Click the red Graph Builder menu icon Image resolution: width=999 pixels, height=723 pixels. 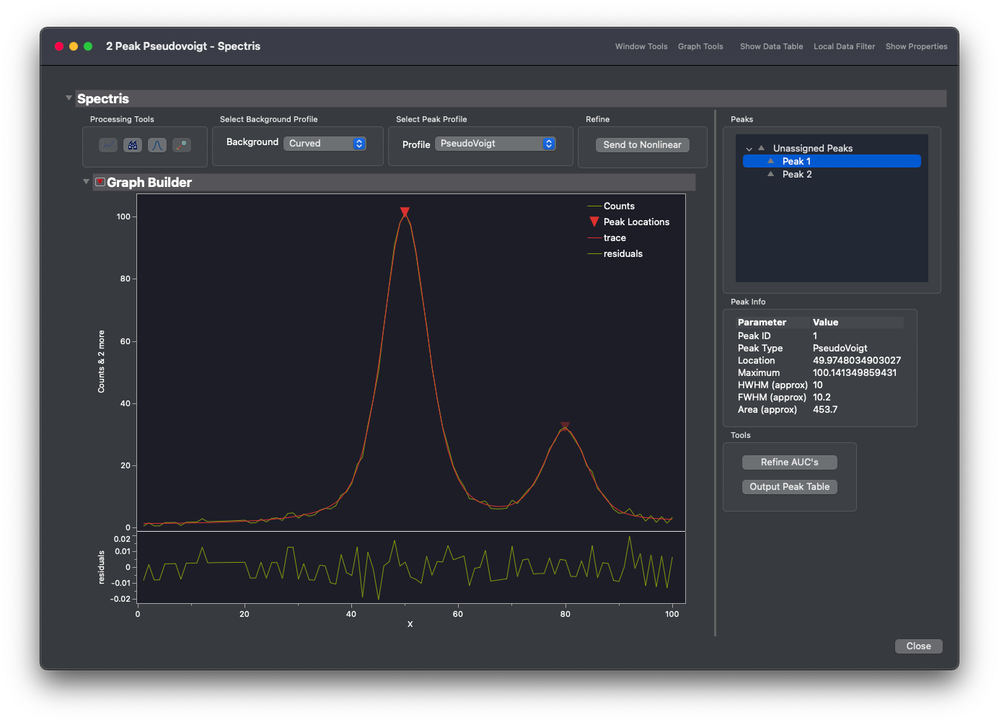100,183
